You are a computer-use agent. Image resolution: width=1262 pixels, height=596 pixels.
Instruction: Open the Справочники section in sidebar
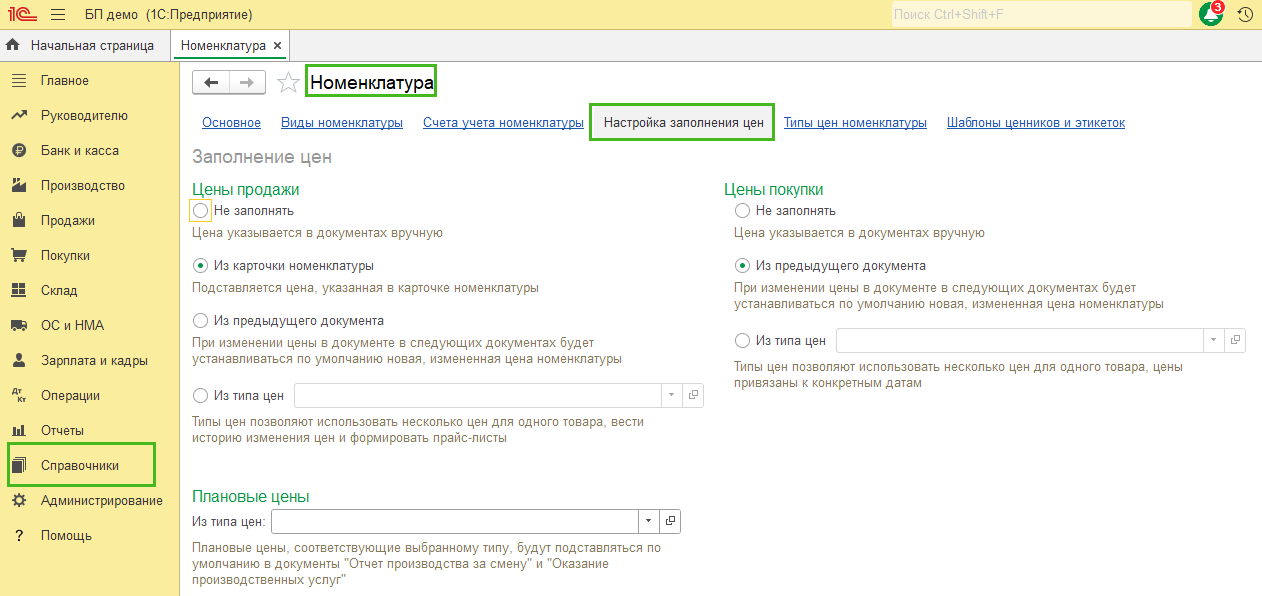point(80,466)
